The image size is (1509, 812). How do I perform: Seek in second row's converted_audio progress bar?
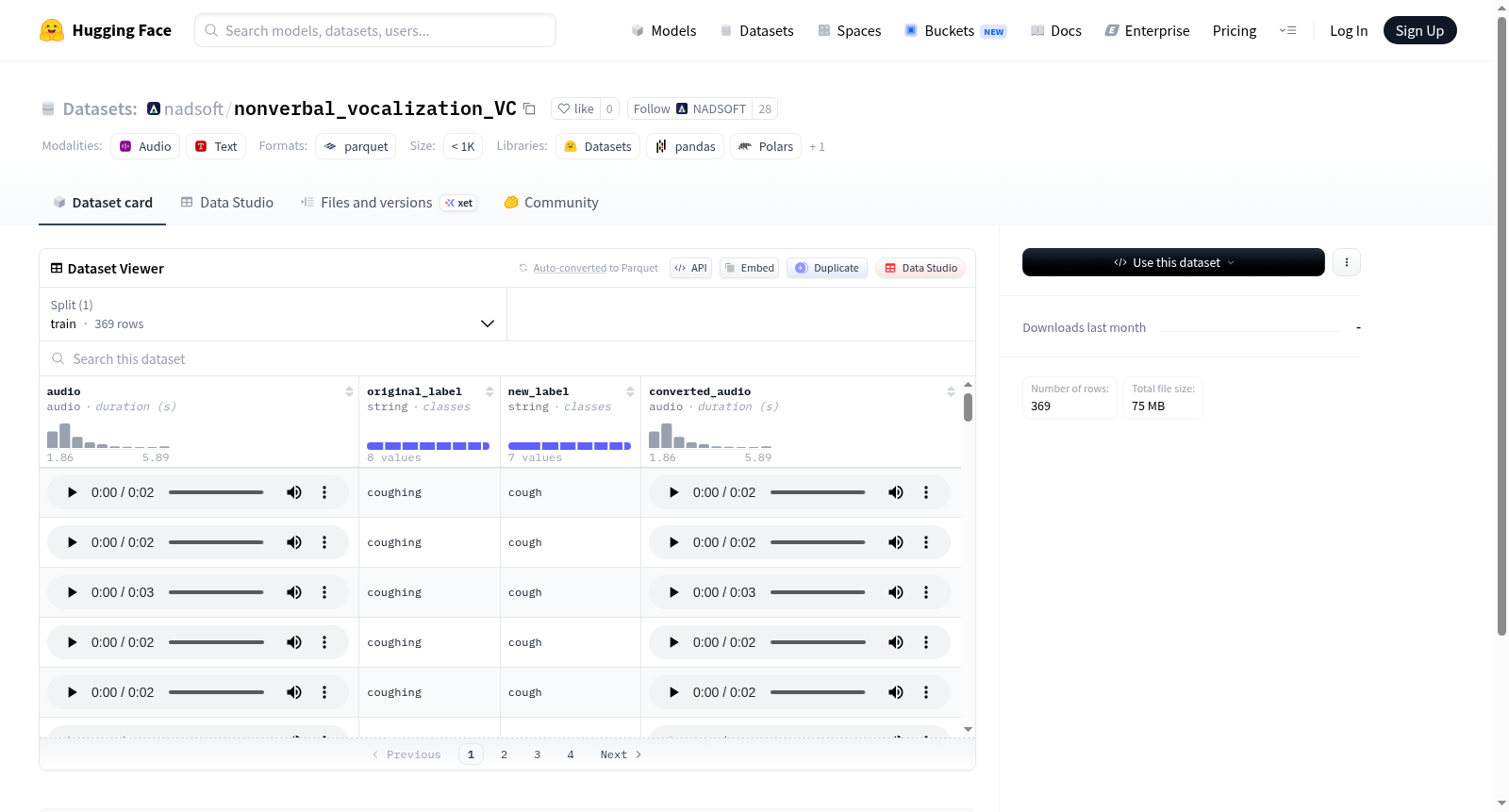pos(818,542)
